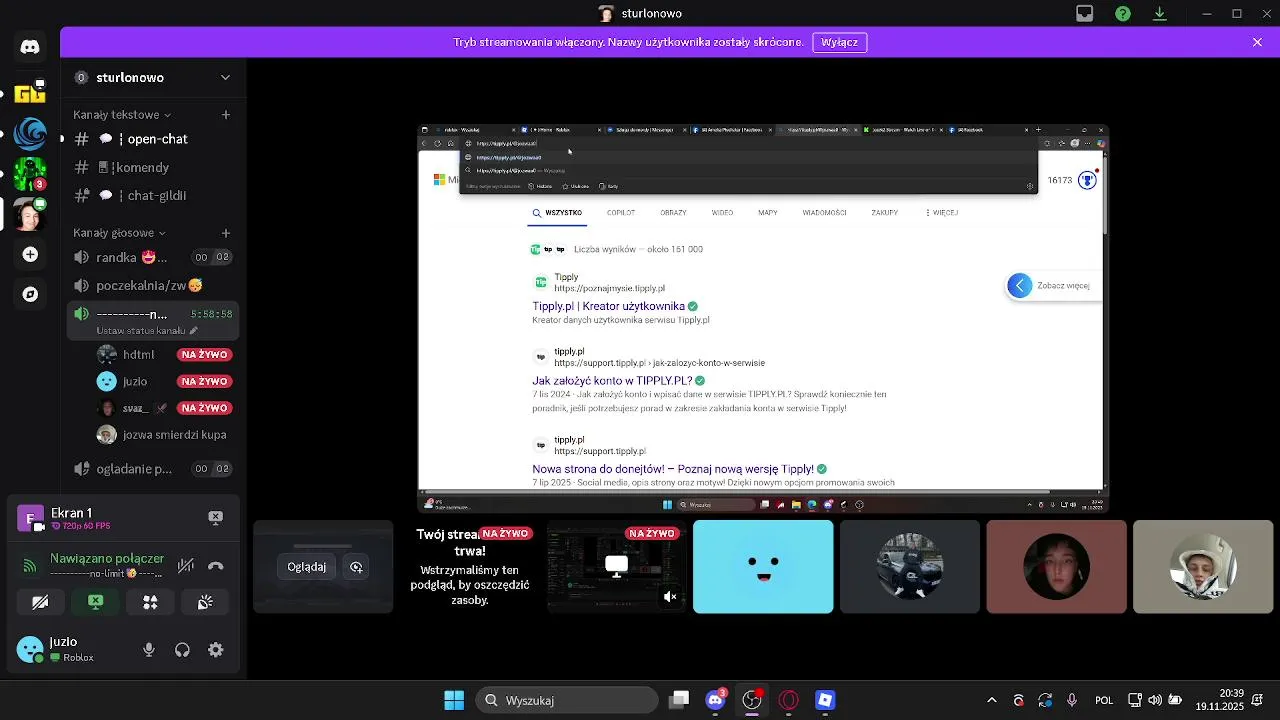The height and width of the screenshot is (720, 1280).
Task: Toggle noise suppression waveform icon
Action: [185, 566]
